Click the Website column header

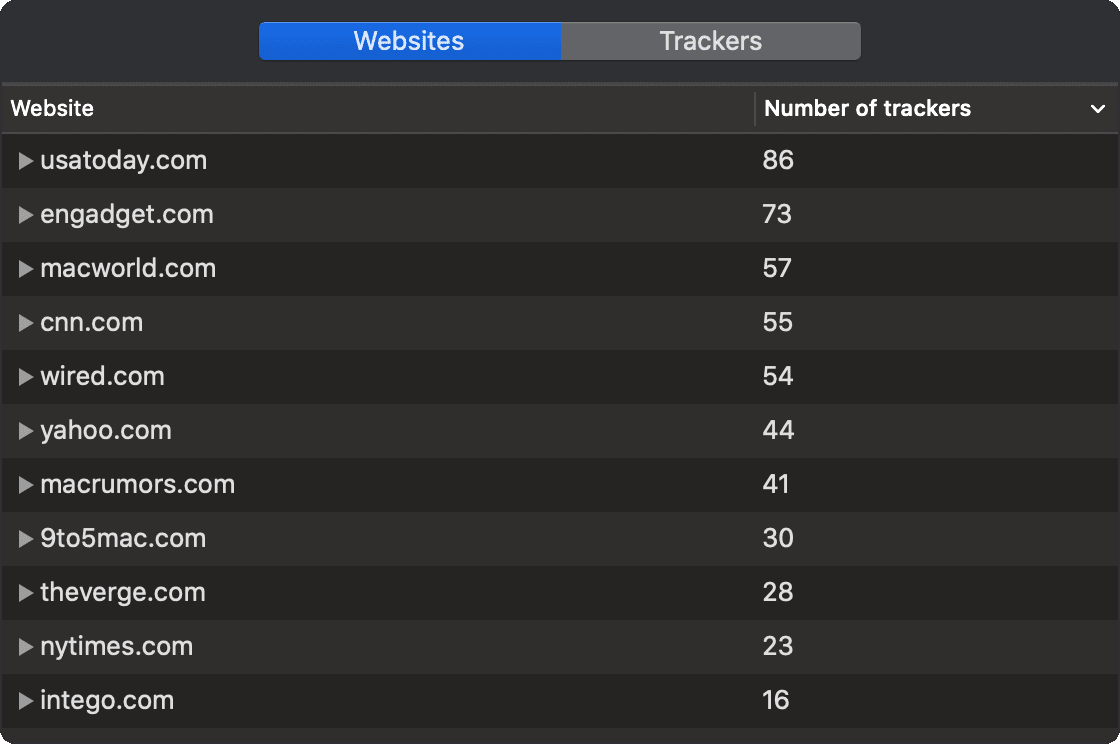52,109
